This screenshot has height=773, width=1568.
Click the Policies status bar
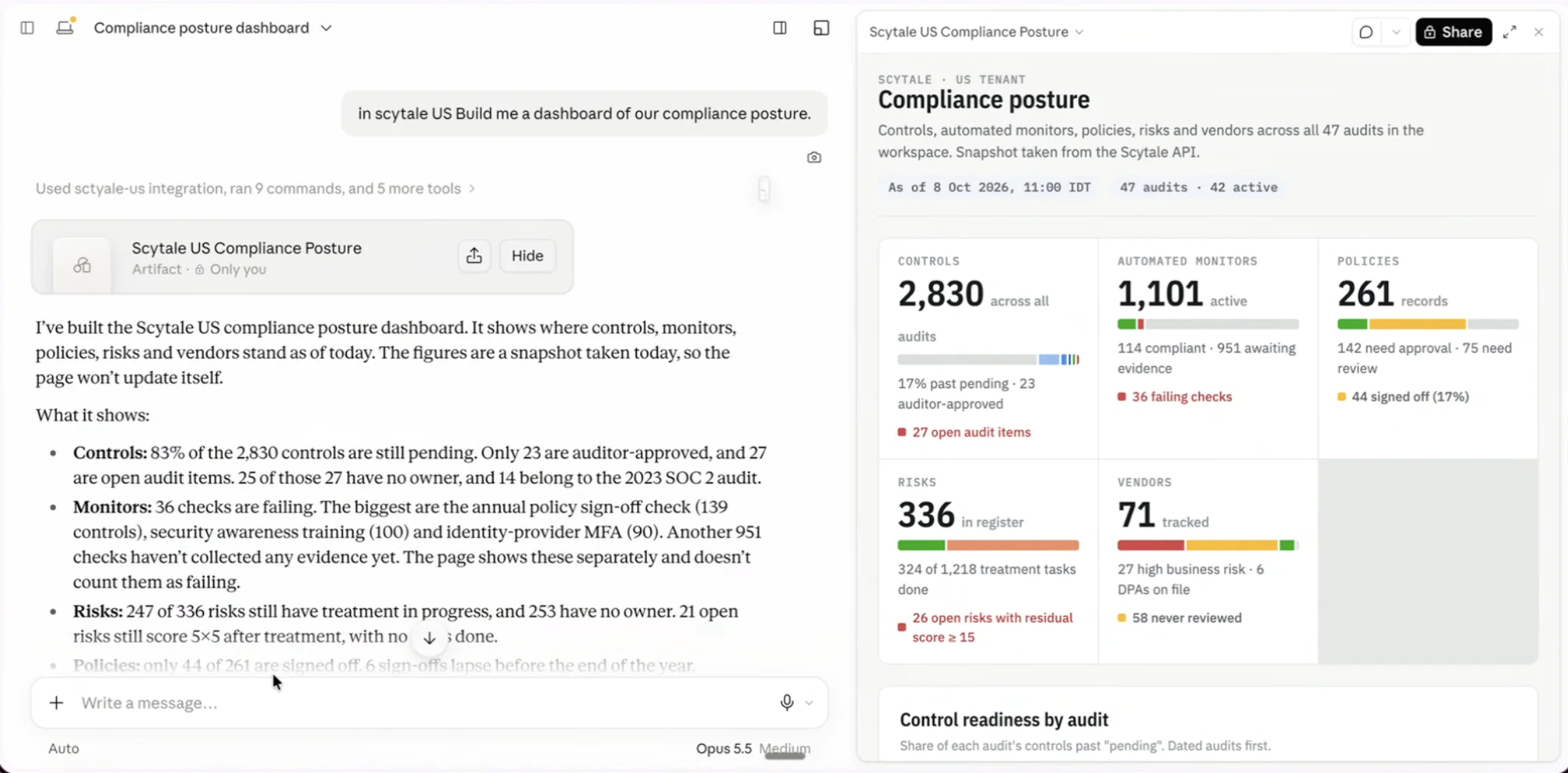[x=1428, y=324]
